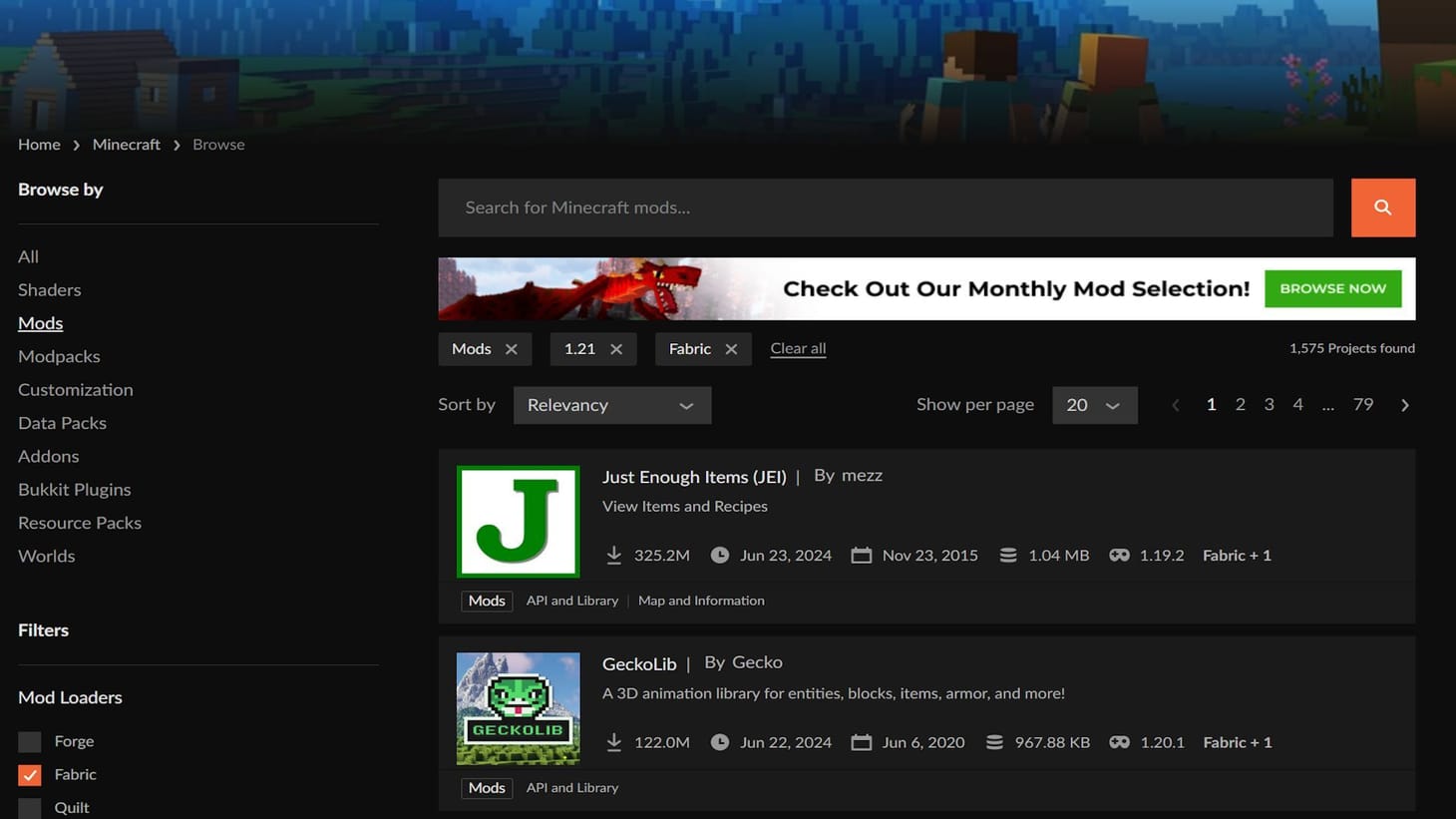Viewport: 1456px width, 819px height.
Task: Click the green BROWSE NOW banner button
Action: 1332,288
